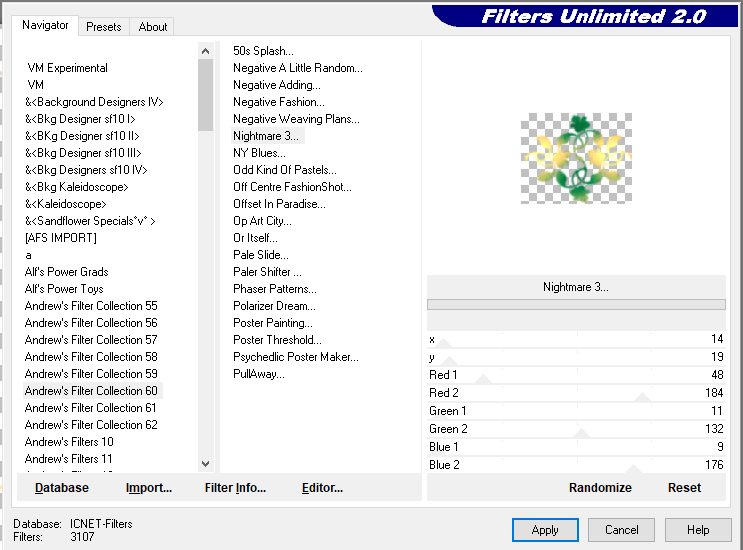Click the Apply button
Screen dimensions: 743x550
click(x=545, y=530)
